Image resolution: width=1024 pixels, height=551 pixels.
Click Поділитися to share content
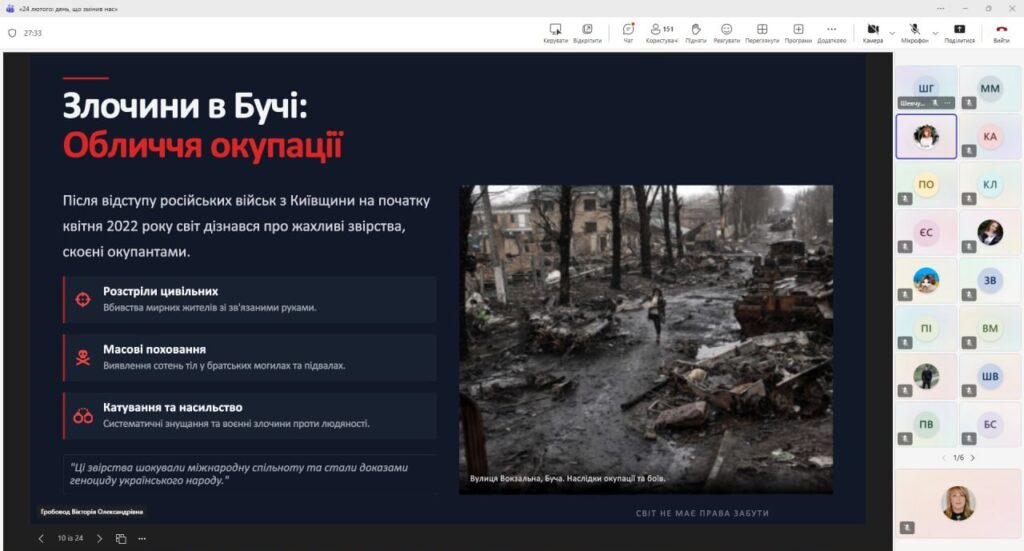[x=960, y=33]
